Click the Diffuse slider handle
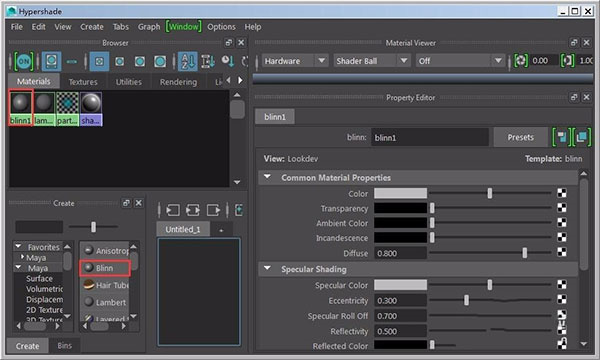The width and height of the screenshot is (600, 360). [525, 252]
